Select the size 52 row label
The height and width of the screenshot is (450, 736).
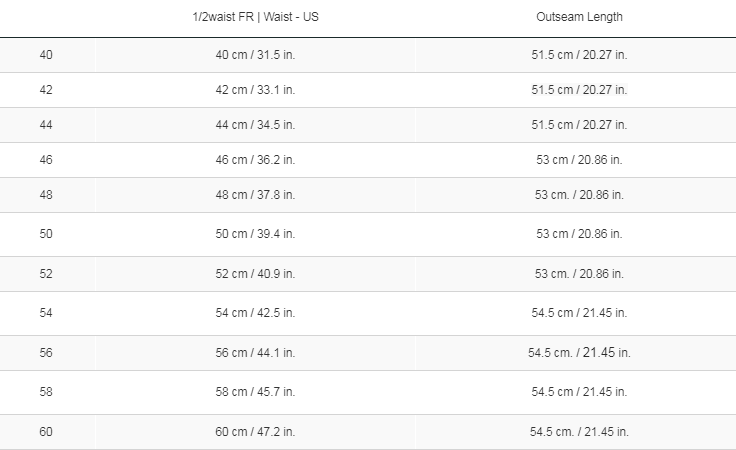46,274
